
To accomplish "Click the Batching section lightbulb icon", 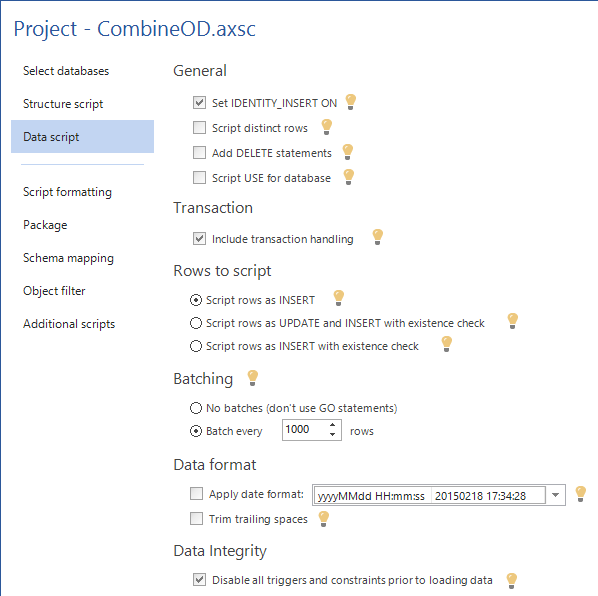I will tap(252, 378).
